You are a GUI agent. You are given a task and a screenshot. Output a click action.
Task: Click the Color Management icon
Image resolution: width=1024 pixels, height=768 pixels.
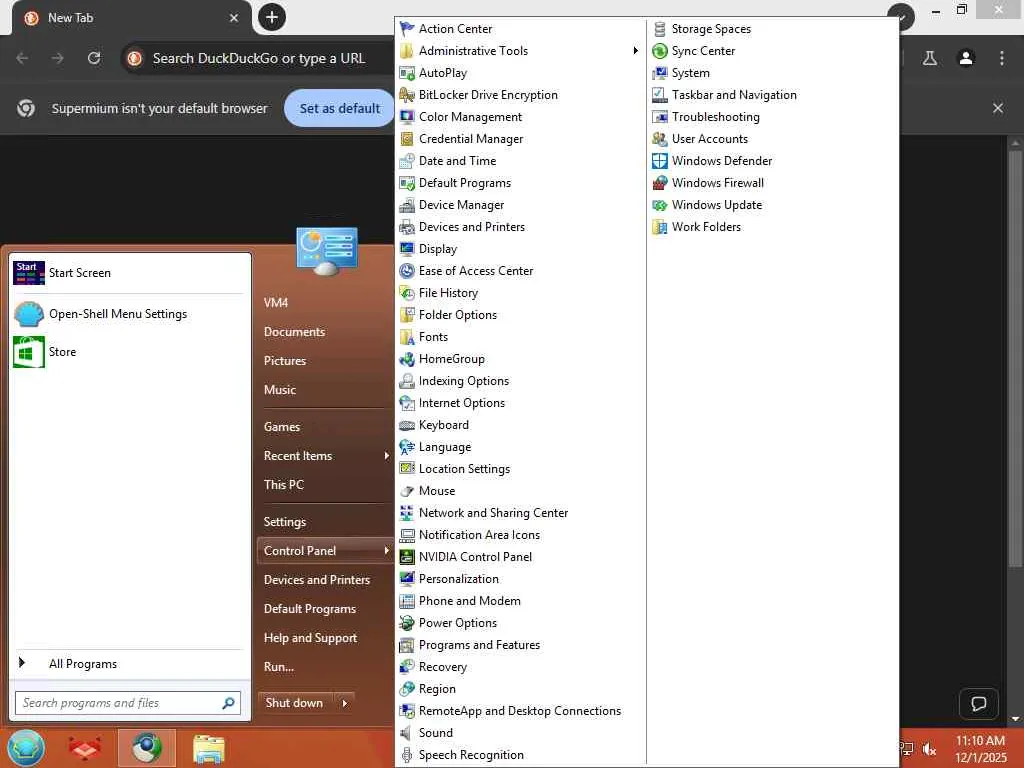[407, 117]
